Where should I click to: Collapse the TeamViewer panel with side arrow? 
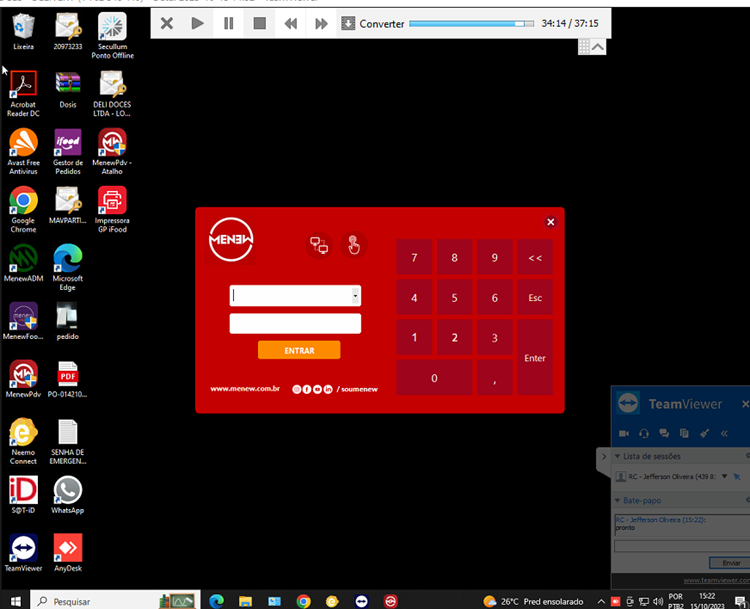tap(604, 456)
